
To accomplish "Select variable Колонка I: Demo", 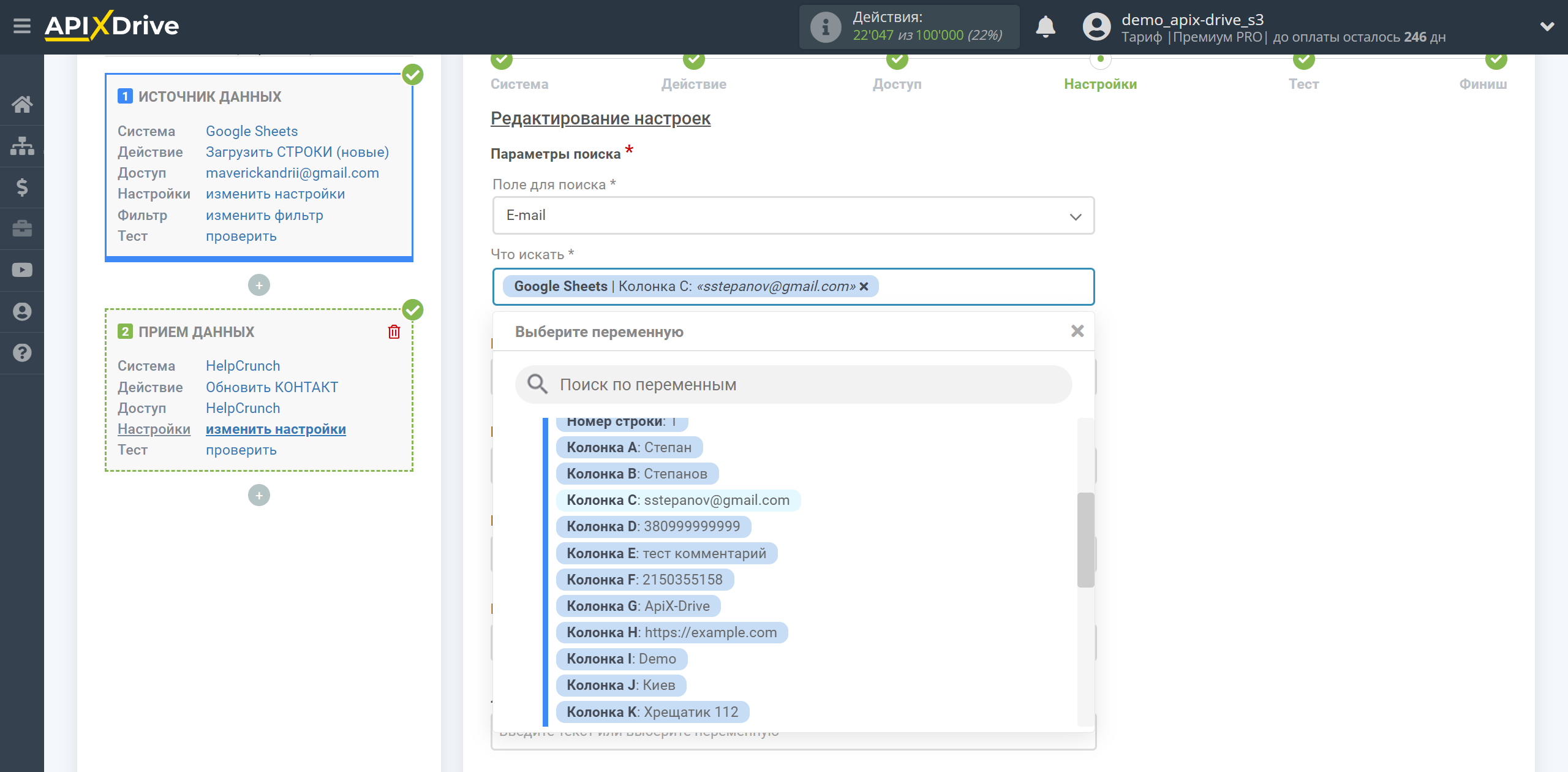I will pyautogui.click(x=622, y=659).
